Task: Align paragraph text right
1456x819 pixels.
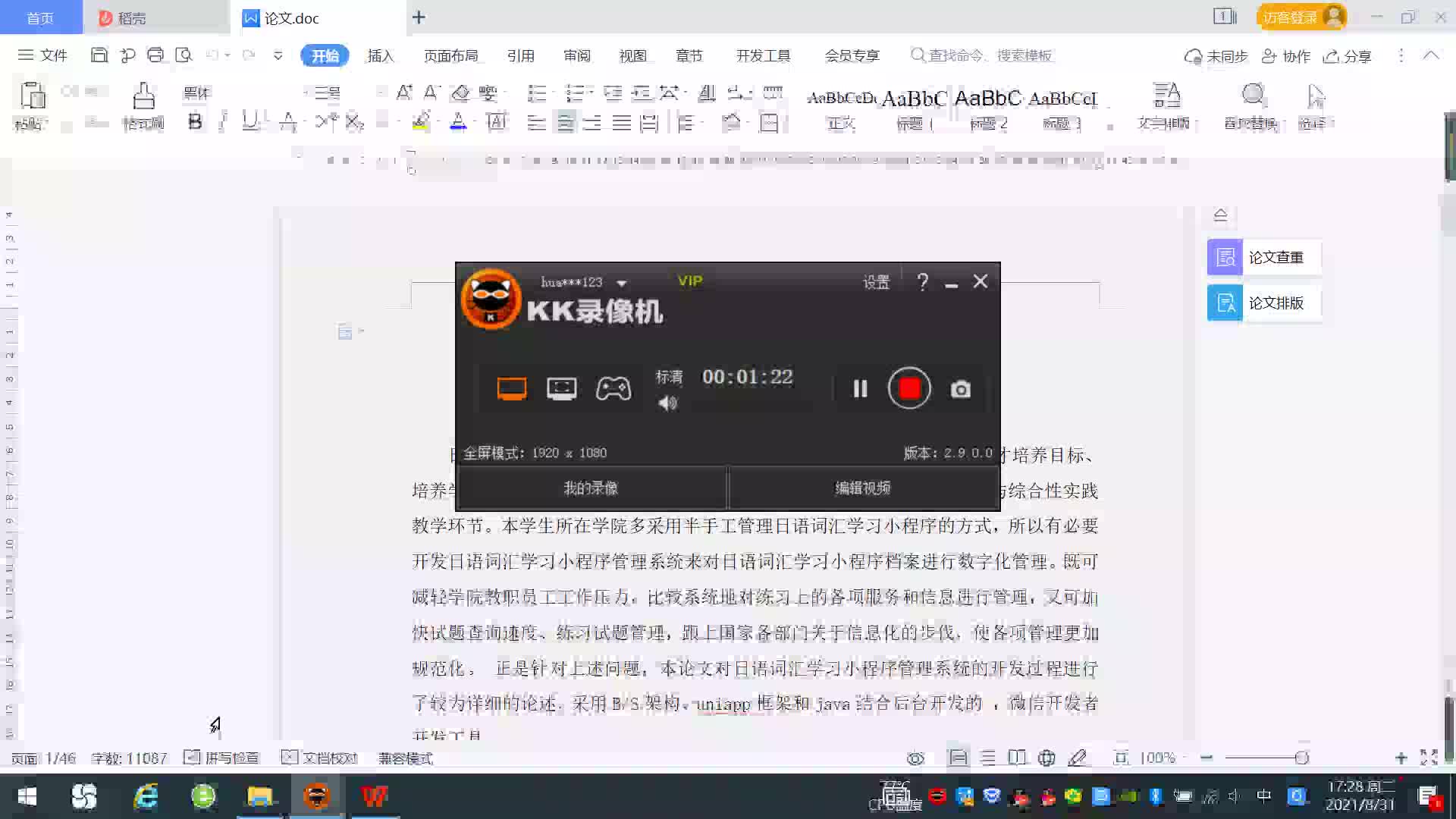Action: point(592,122)
